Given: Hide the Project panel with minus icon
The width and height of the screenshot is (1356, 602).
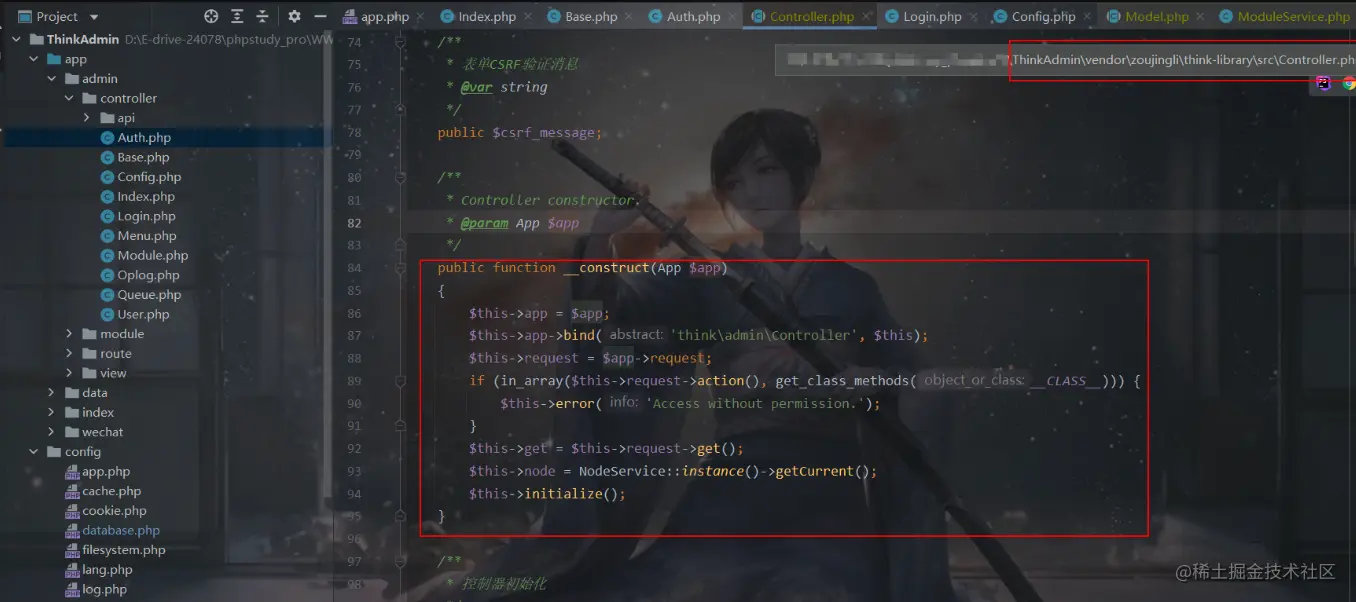Looking at the screenshot, I should [x=320, y=16].
